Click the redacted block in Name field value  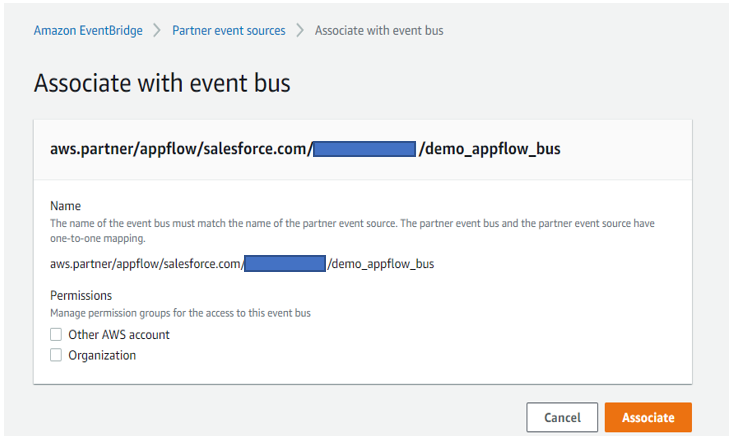tap(285, 263)
